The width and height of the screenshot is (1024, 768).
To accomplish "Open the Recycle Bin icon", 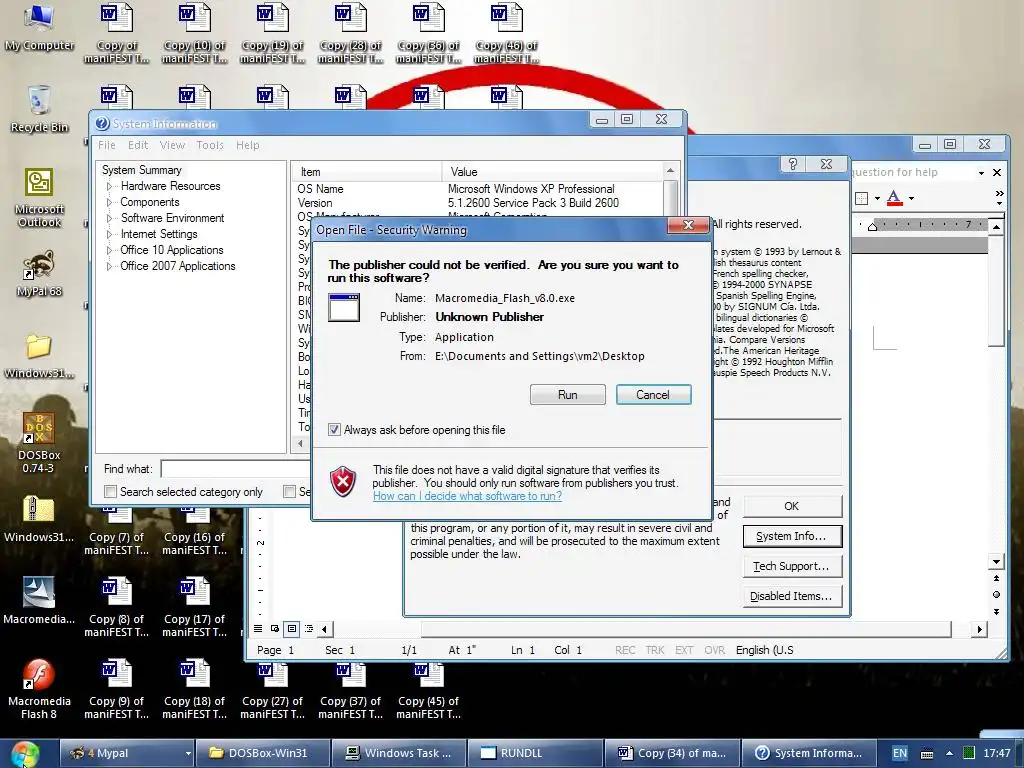I will coord(39,109).
